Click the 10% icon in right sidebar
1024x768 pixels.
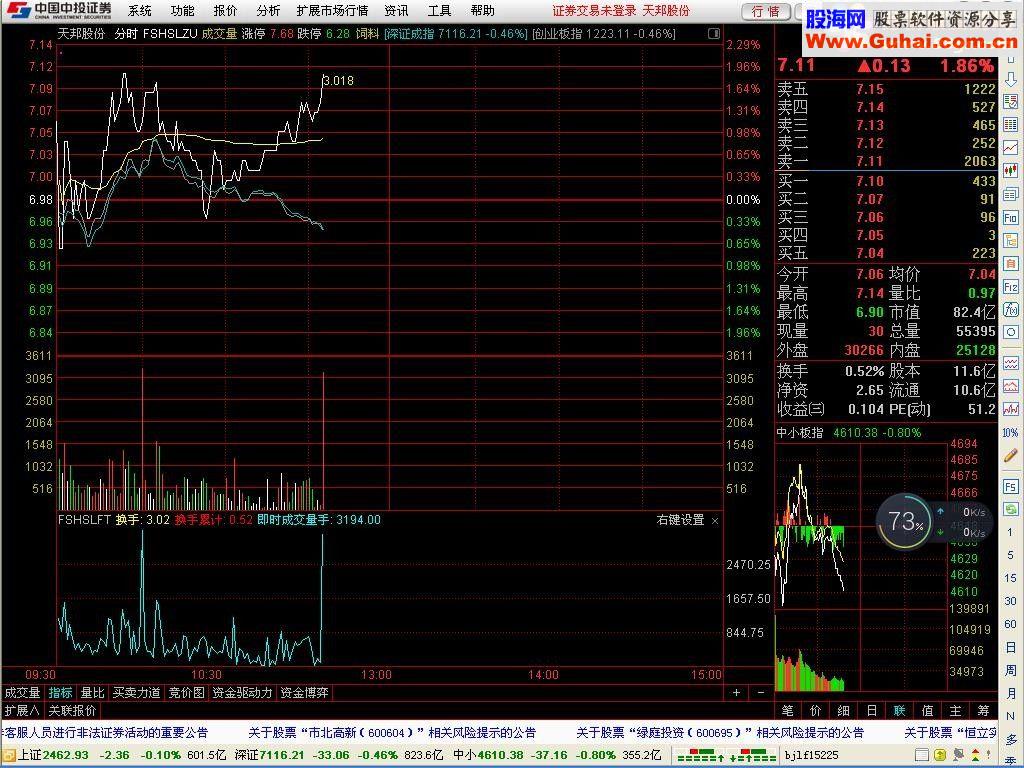[1010, 433]
